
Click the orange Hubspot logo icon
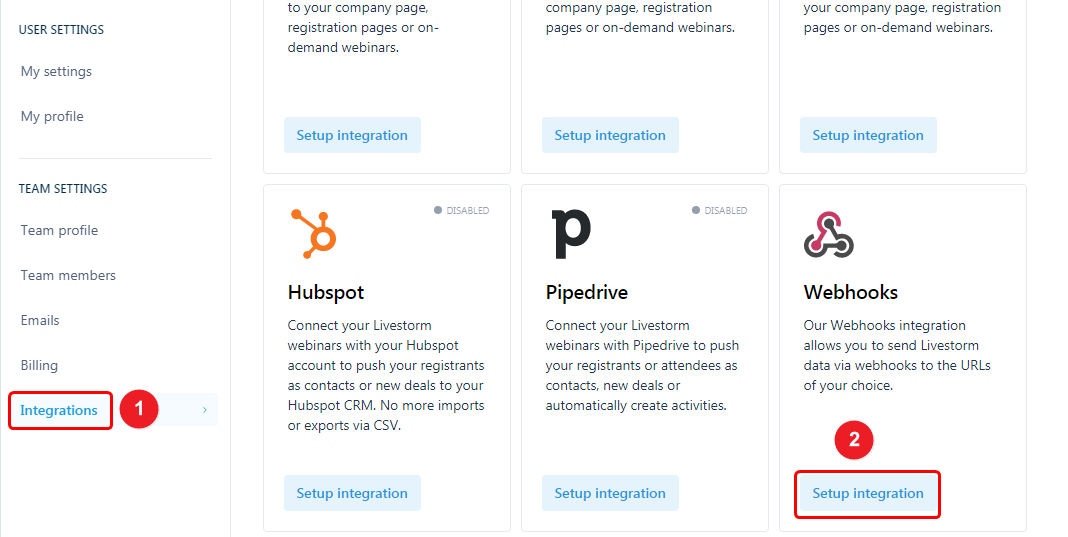pos(314,234)
